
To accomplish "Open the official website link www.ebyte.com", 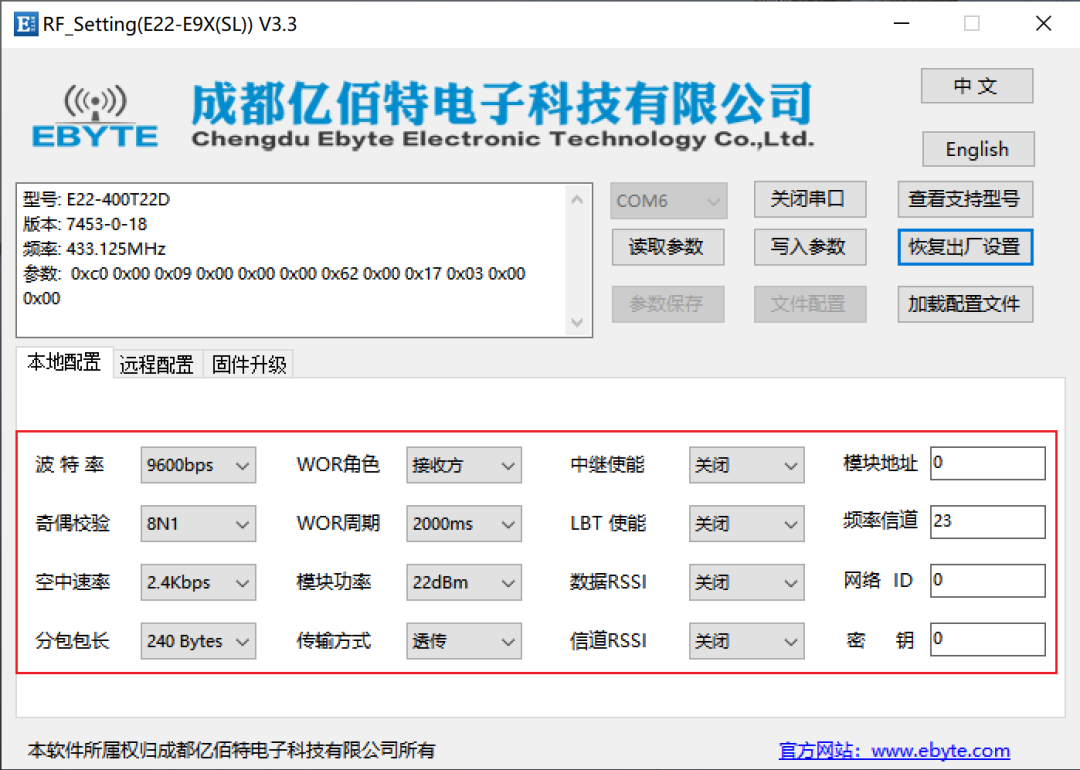I will (x=894, y=749).
